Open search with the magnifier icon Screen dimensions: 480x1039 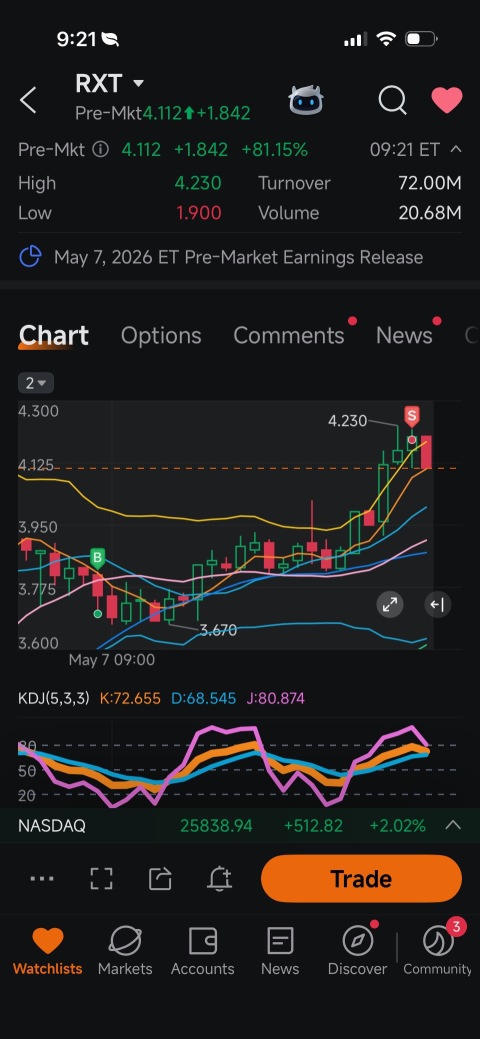click(x=392, y=101)
